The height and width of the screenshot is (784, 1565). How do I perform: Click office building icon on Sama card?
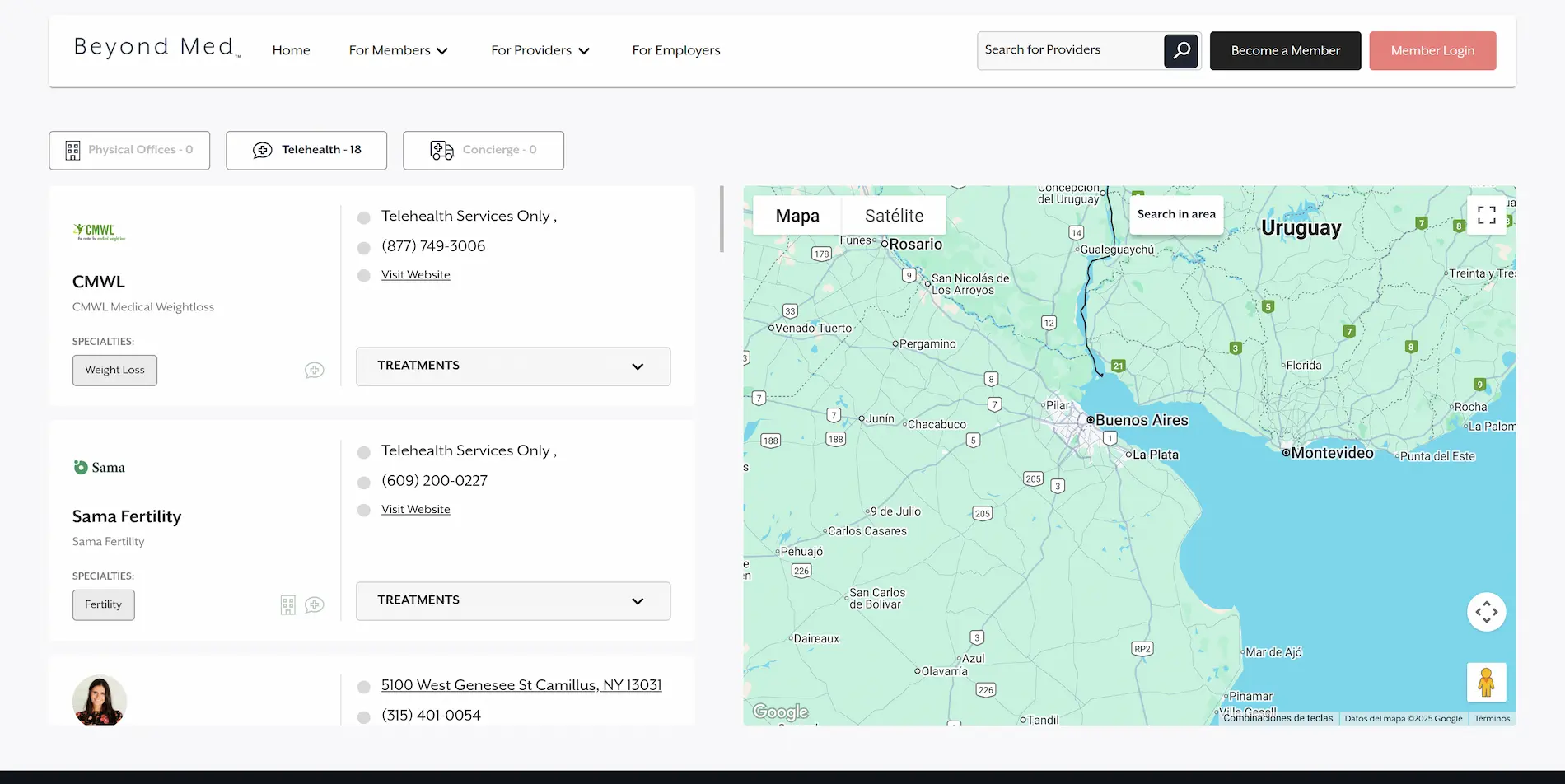[x=288, y=605]
